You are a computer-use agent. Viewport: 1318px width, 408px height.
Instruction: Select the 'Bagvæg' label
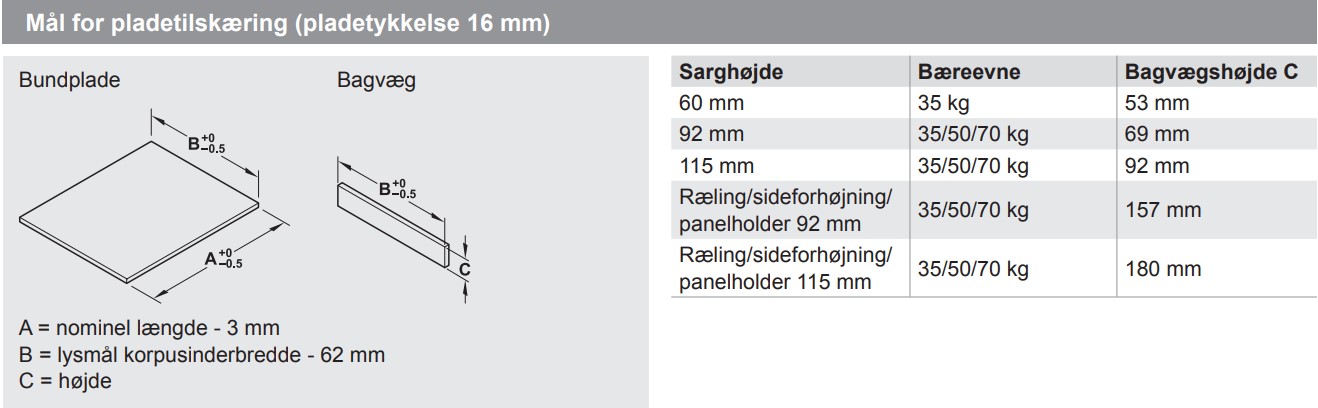(375, 81)
